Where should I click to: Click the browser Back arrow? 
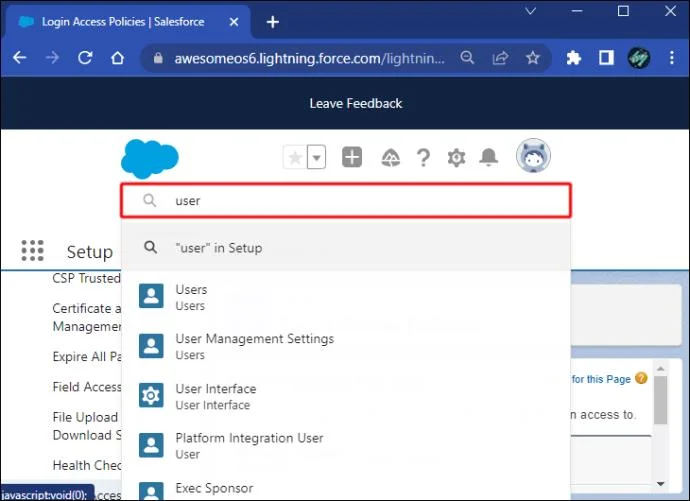tap(19, 58)
